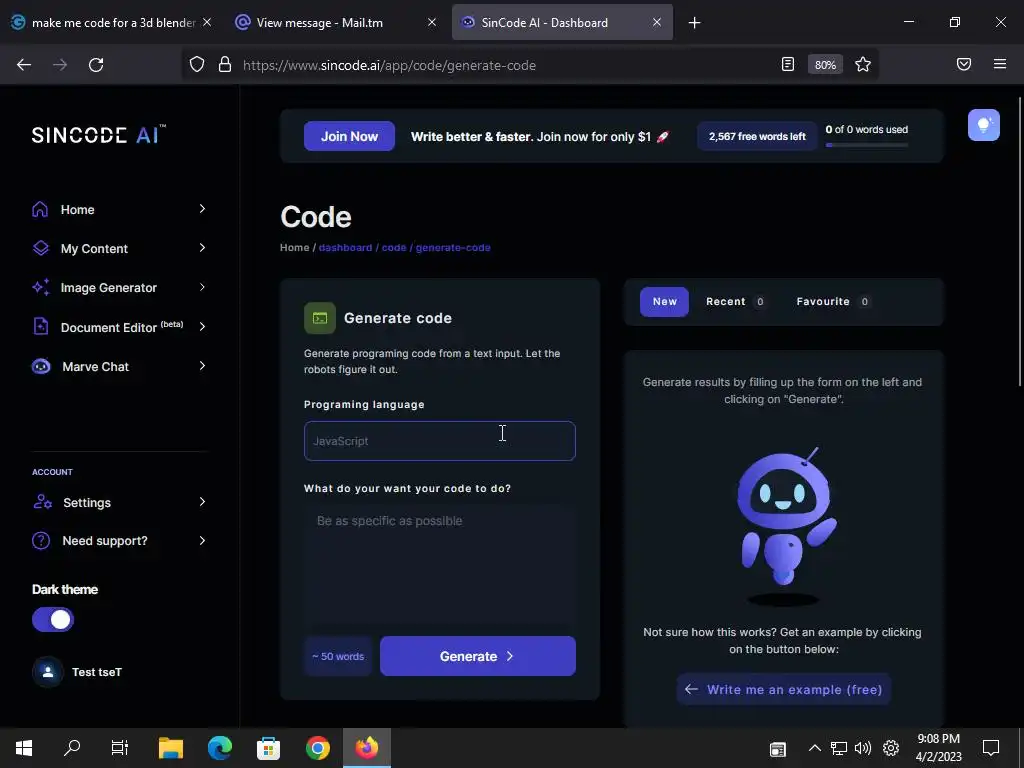1024x768 pixels.
Task: Click the Join Now button
Action: 349,136
